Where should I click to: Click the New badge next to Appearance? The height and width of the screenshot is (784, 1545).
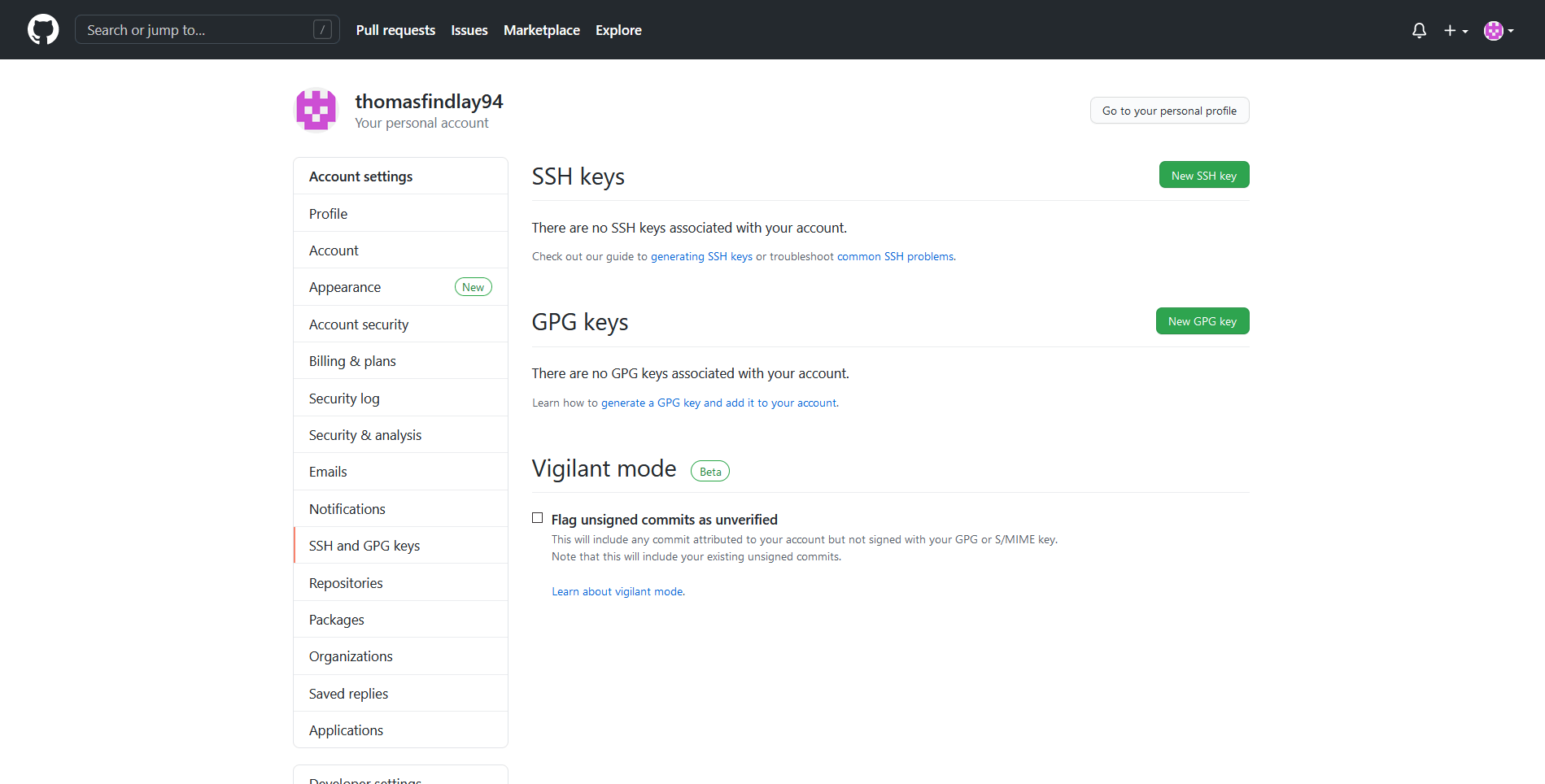click(474, 287)
